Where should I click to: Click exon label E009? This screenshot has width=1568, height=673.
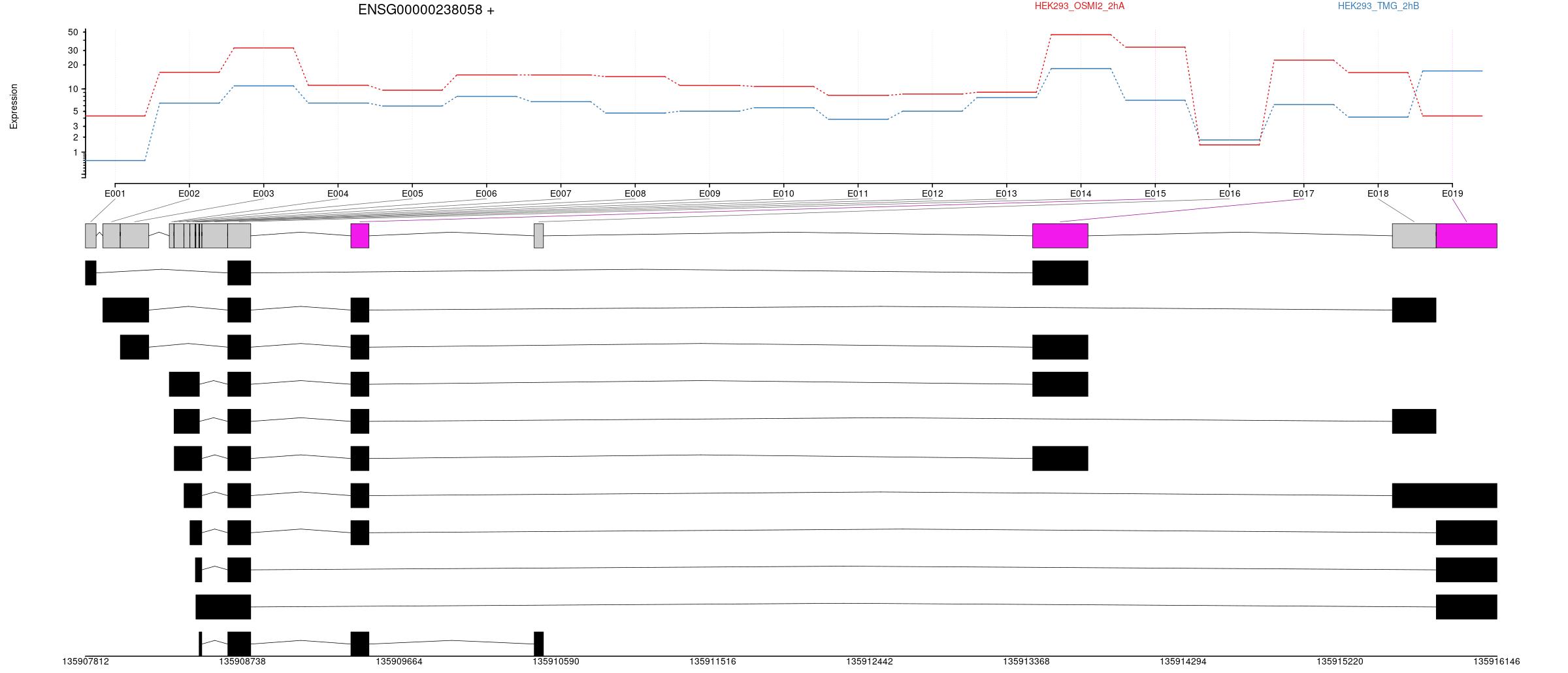click(710, 193)
